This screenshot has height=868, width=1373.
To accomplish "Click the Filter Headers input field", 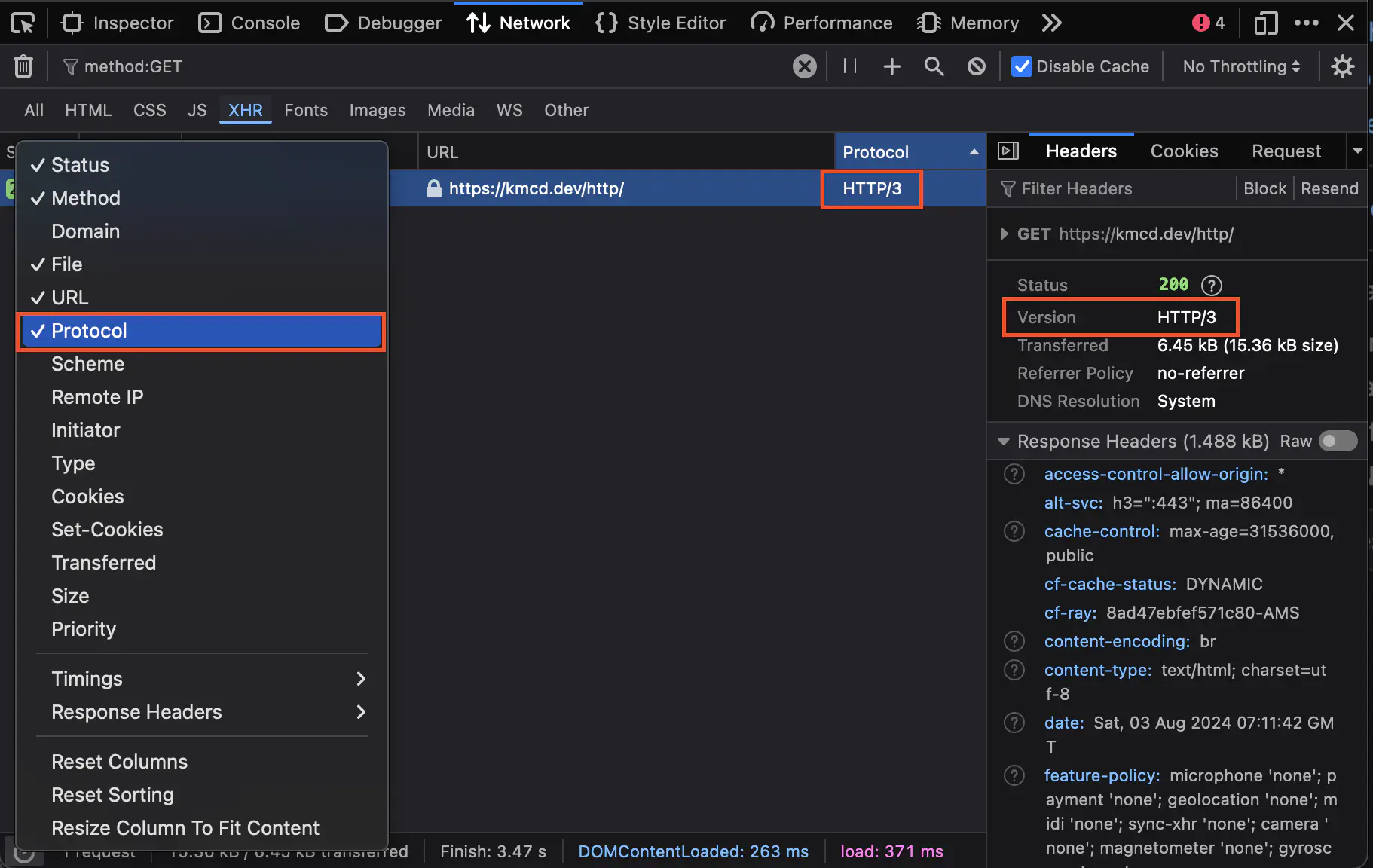I will tap(1115, 188).
